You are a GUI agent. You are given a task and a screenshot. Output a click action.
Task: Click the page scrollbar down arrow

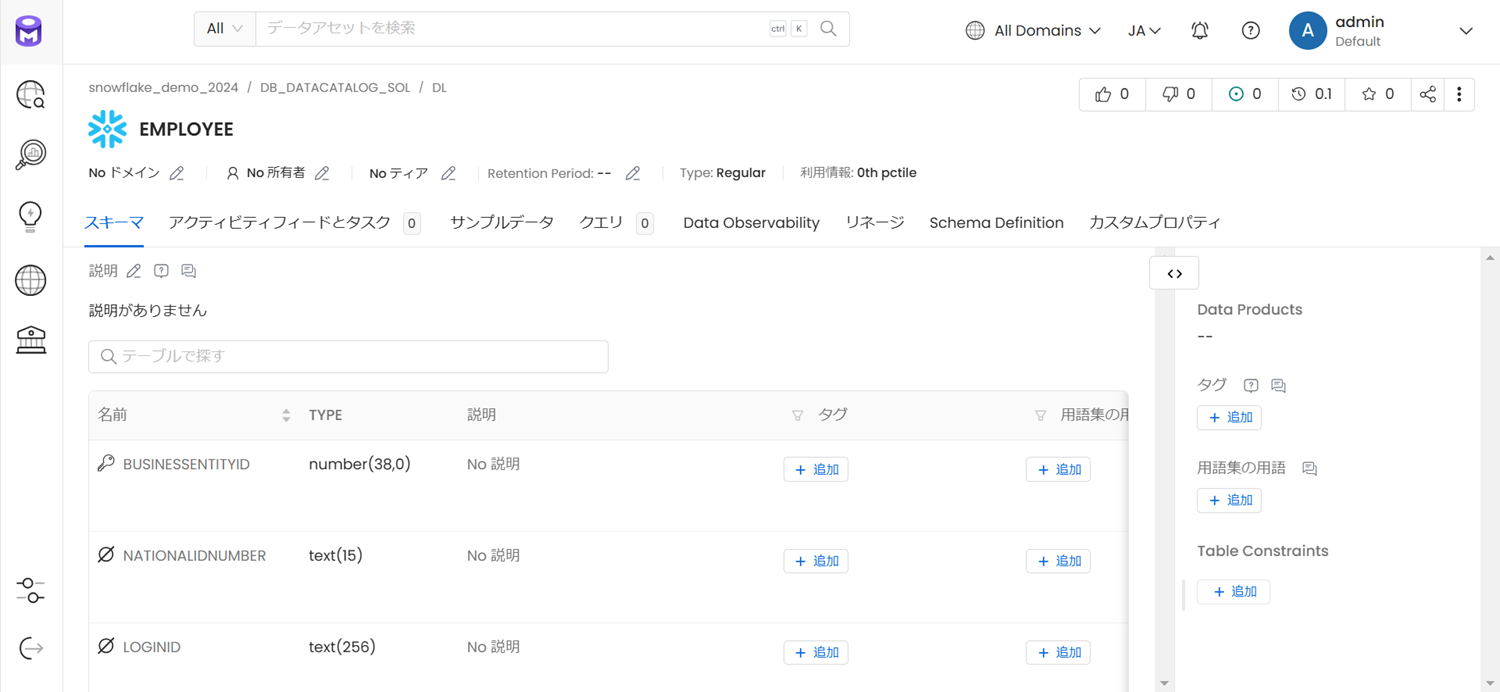(1490, 684)
